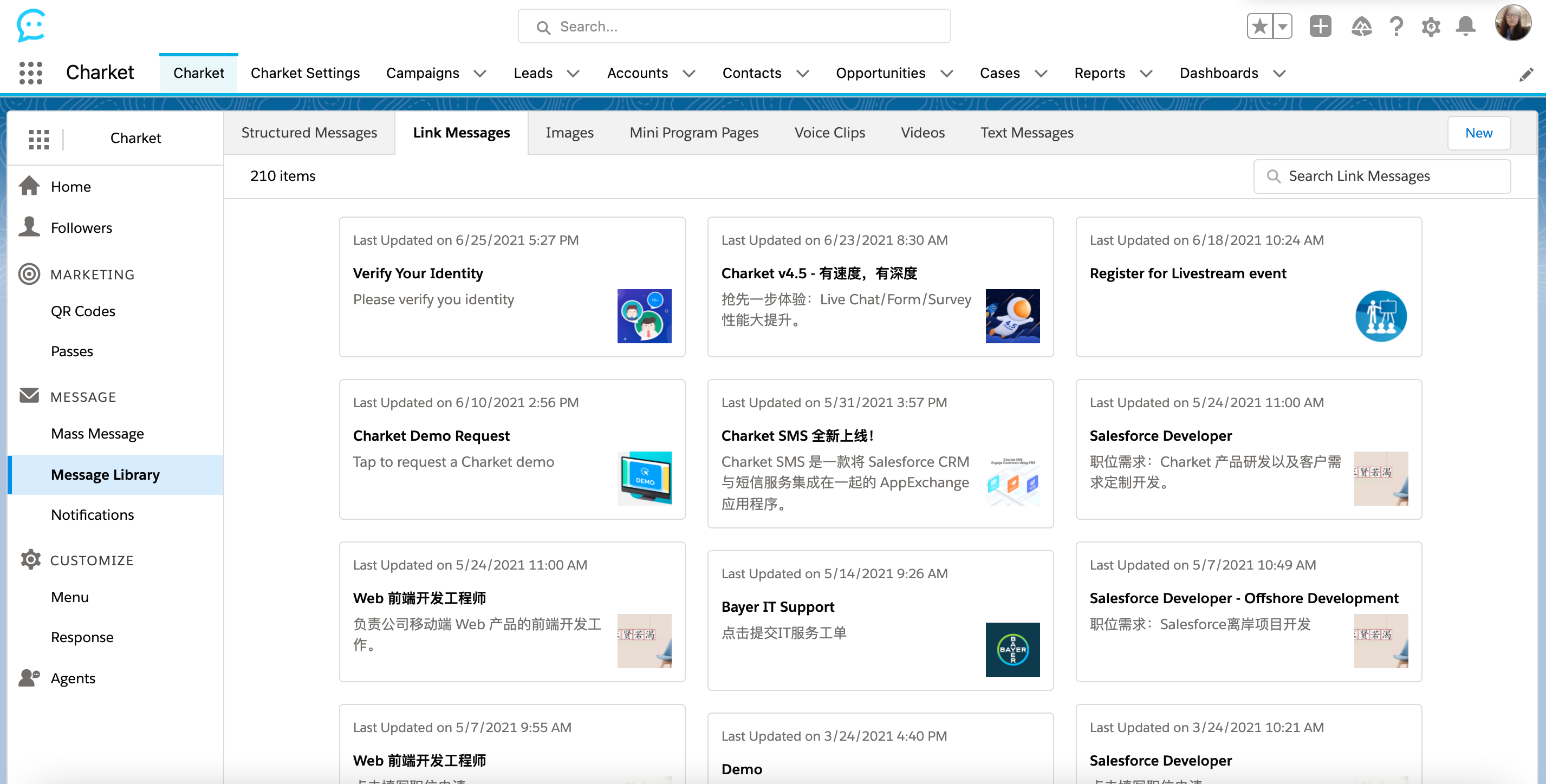
Task: Switch to the Voice Clips tab
Action: pos(829,132)
